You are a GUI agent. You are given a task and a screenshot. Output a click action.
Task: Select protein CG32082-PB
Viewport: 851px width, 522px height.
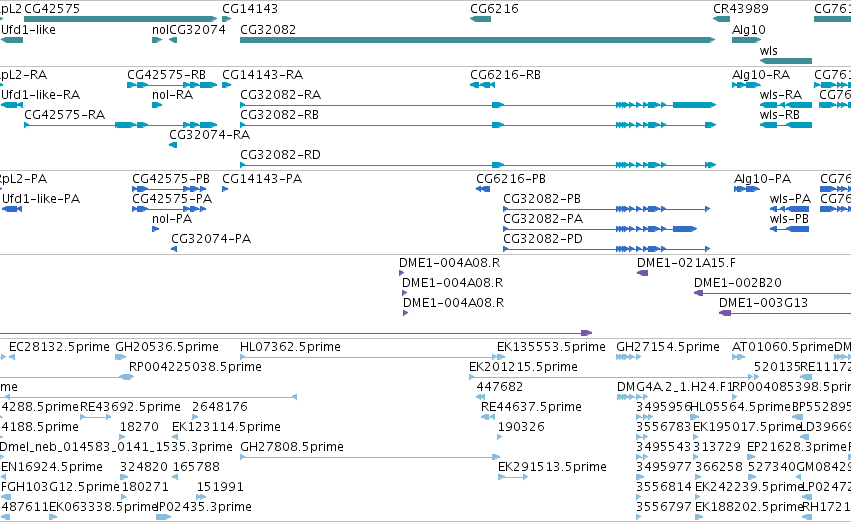(542, 199)
